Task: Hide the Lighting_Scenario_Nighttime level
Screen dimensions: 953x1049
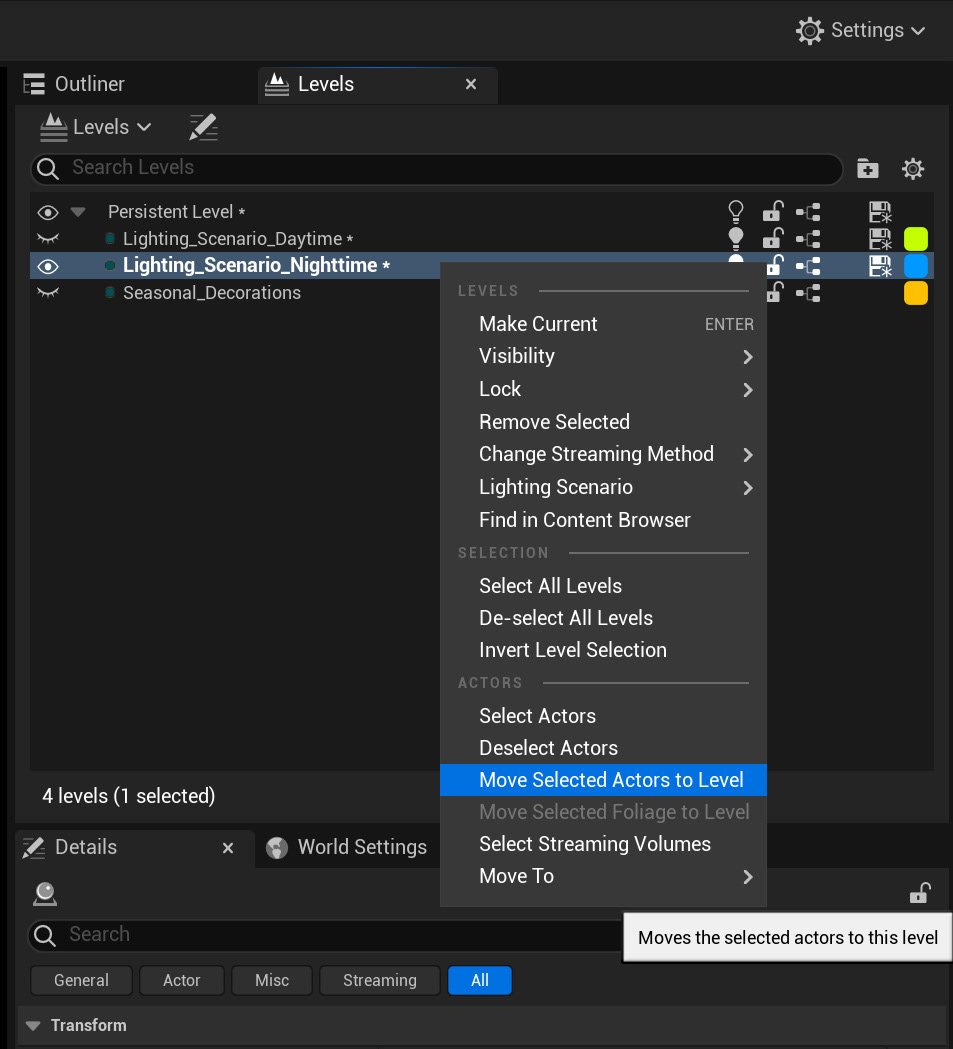Action: tap(48, 266)
